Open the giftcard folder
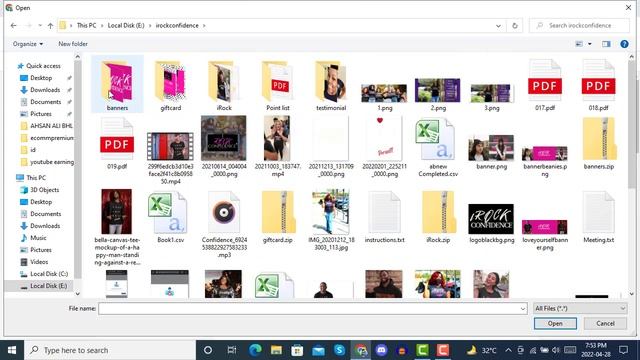This screenshot has height=360, width=640. tap(171, 85)
